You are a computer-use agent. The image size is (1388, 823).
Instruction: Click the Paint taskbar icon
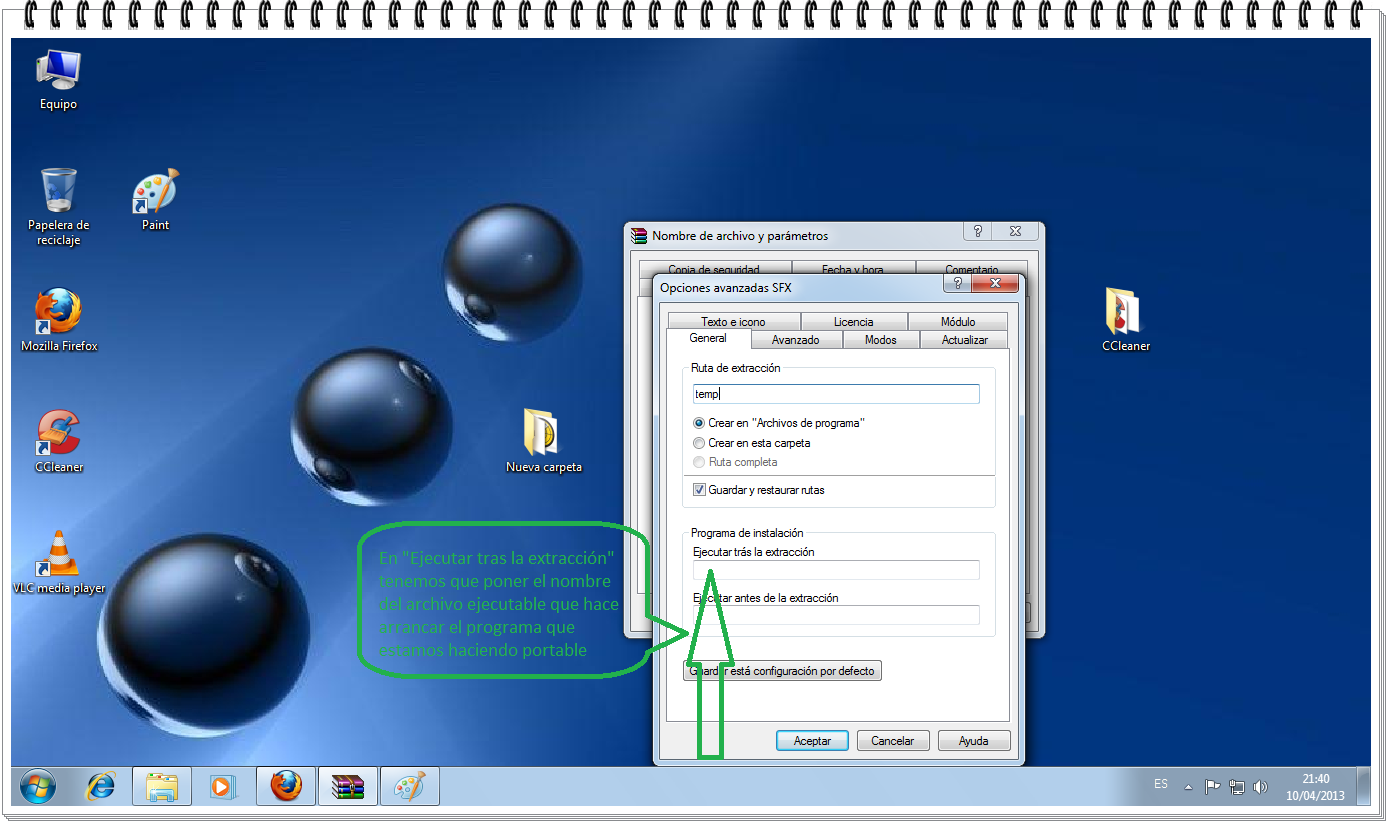click(409, 787)
